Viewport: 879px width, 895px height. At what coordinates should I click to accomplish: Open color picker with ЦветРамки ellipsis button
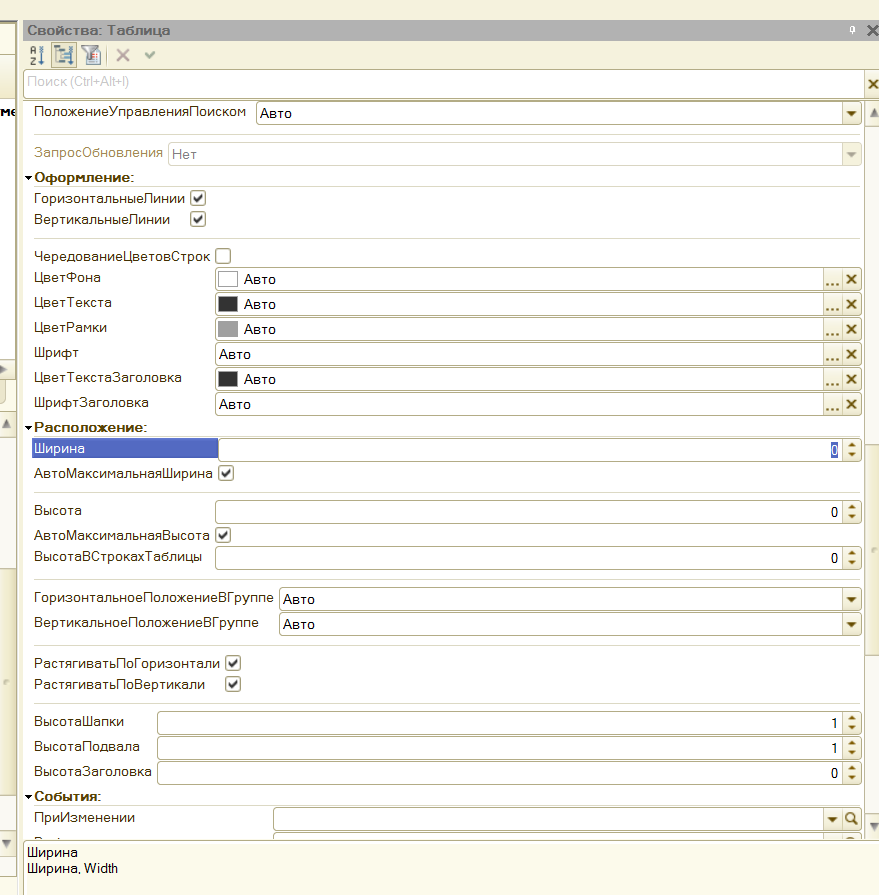coord(832,330)
